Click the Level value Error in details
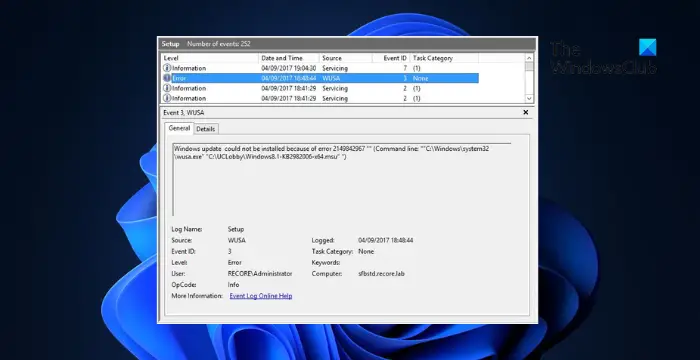 pyautogui.click(x=234, y=262)
